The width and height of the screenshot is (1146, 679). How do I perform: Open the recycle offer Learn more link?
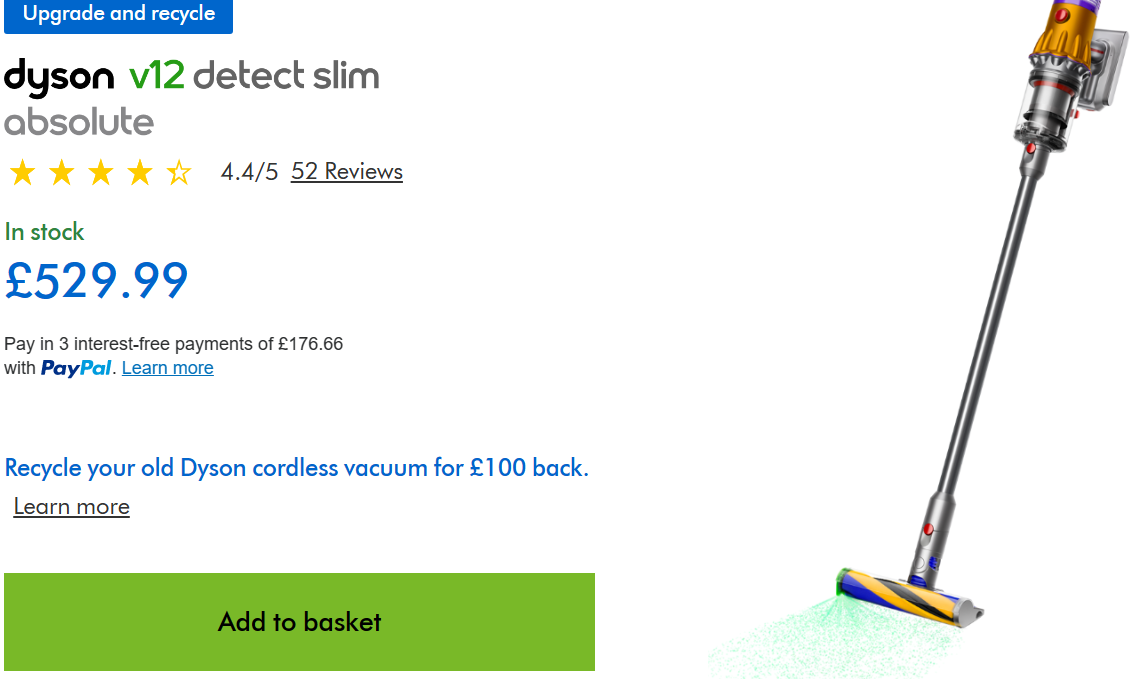coord(72,507)
